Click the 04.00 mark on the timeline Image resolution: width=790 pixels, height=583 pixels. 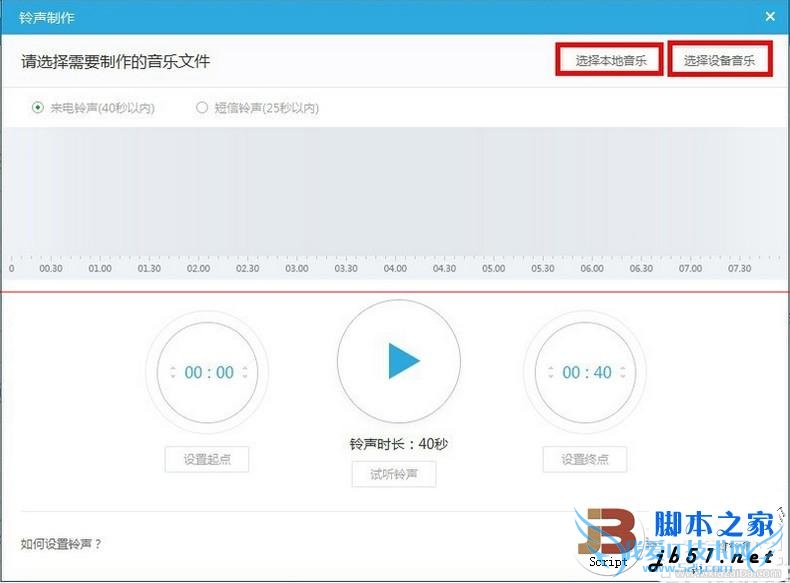[x=395, y=269]
